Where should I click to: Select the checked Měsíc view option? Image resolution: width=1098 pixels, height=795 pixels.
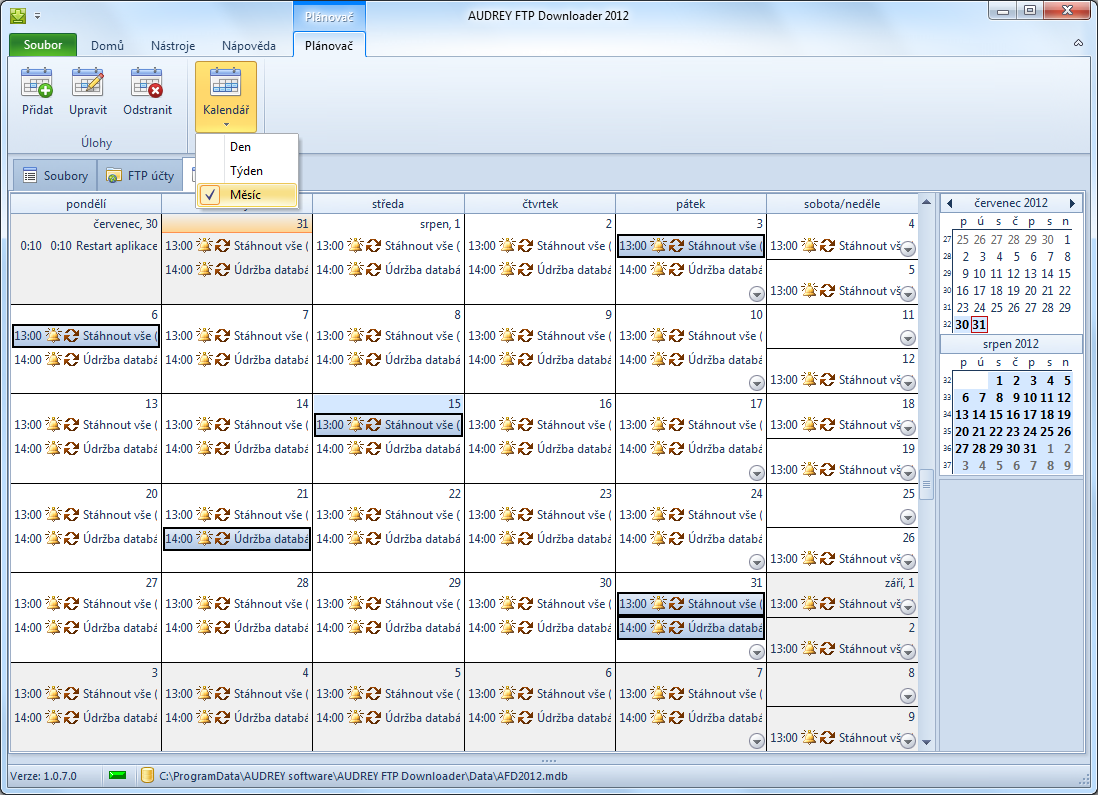coord(245,195)
